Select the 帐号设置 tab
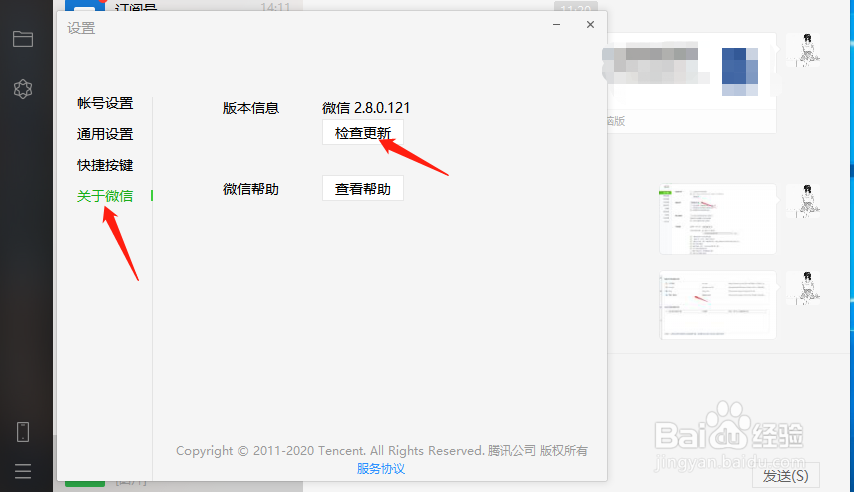Screen dimensions: 854x492 (x=105, y=103)
